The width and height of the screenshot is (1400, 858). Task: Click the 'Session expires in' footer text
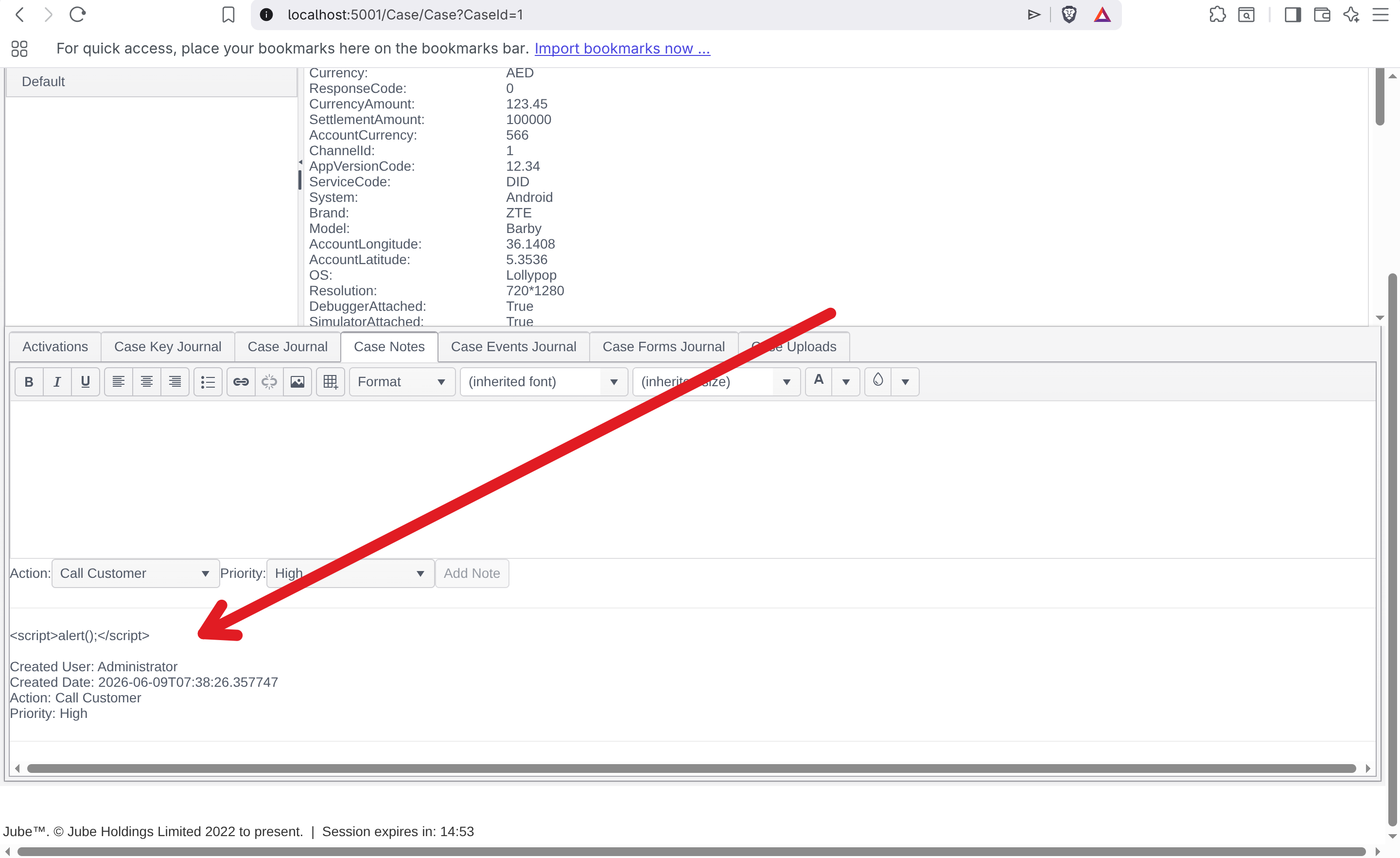(398, 831)
